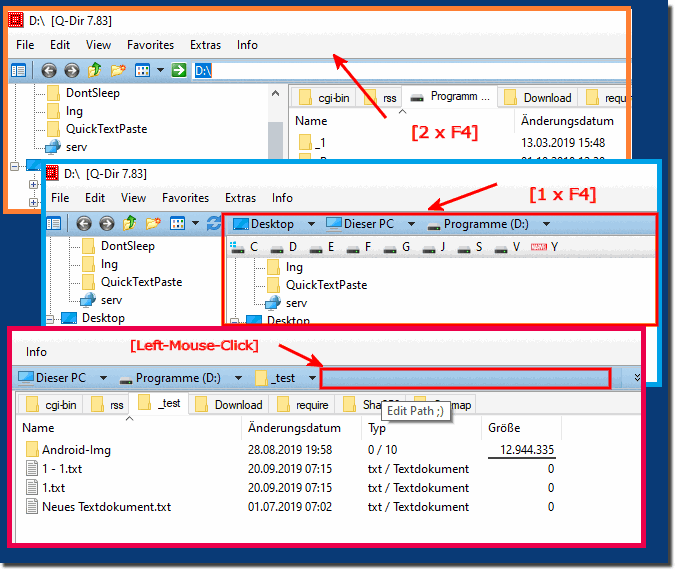The image size is (675, 570).
Task: Click view mode icon in middle window toolbar
Action: coord(177,223)
